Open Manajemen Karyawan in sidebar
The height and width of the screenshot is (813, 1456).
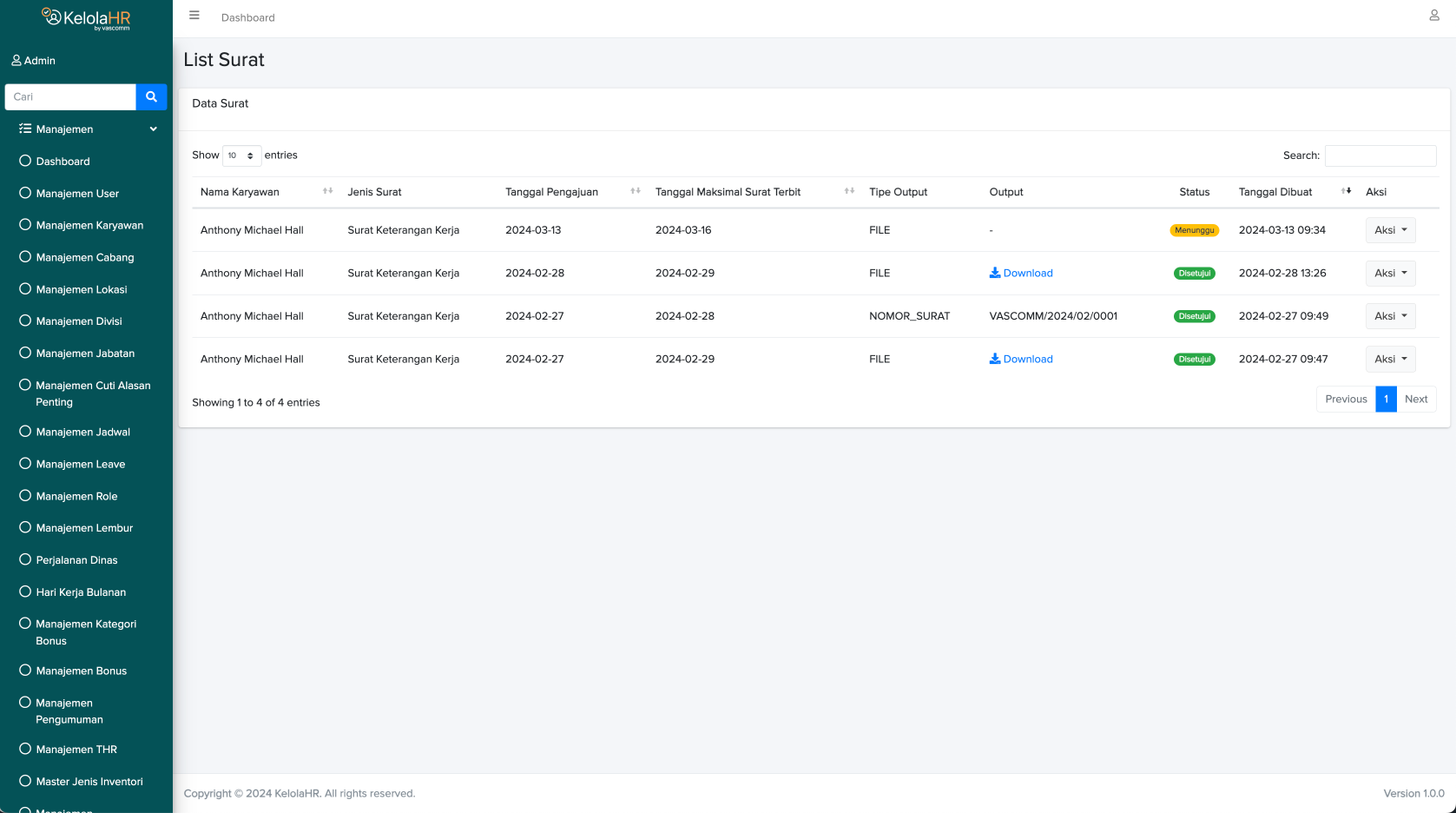[89, 225]
